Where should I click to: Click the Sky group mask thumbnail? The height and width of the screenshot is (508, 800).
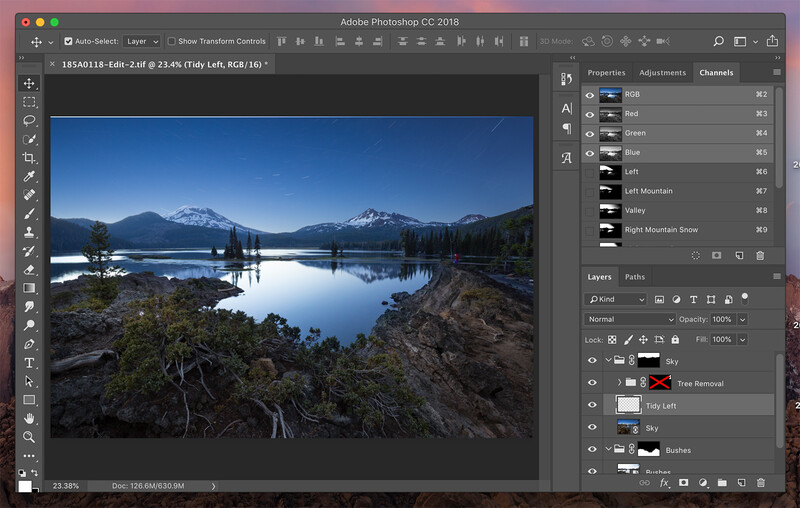click(x=648, y=361)
